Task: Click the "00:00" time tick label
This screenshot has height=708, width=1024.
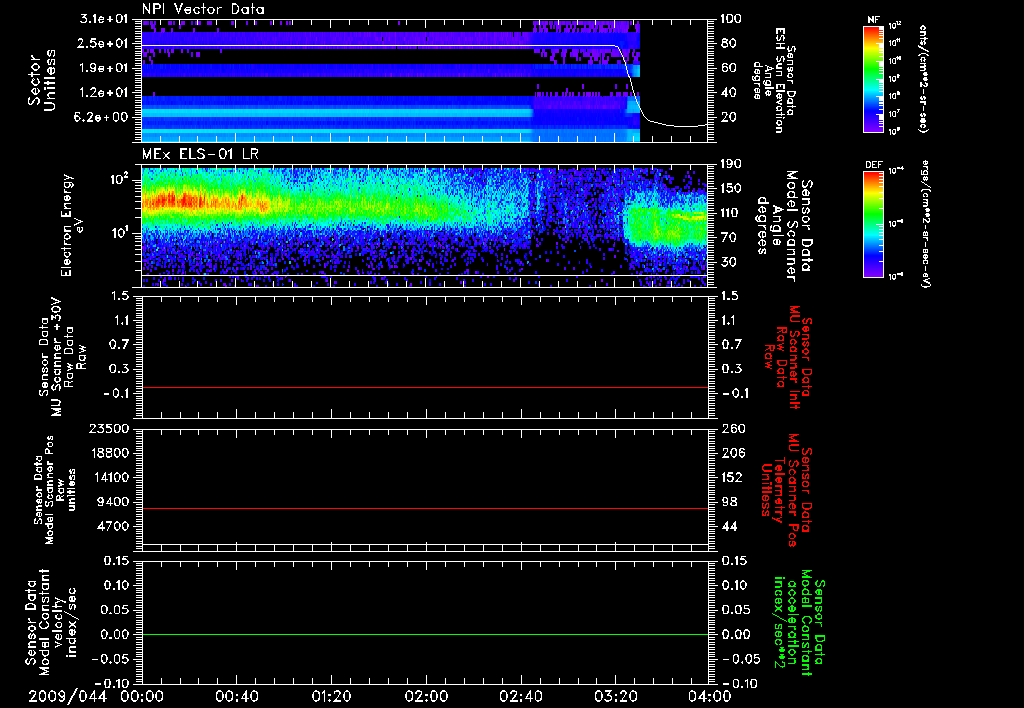Action: [x=142, y=696]
